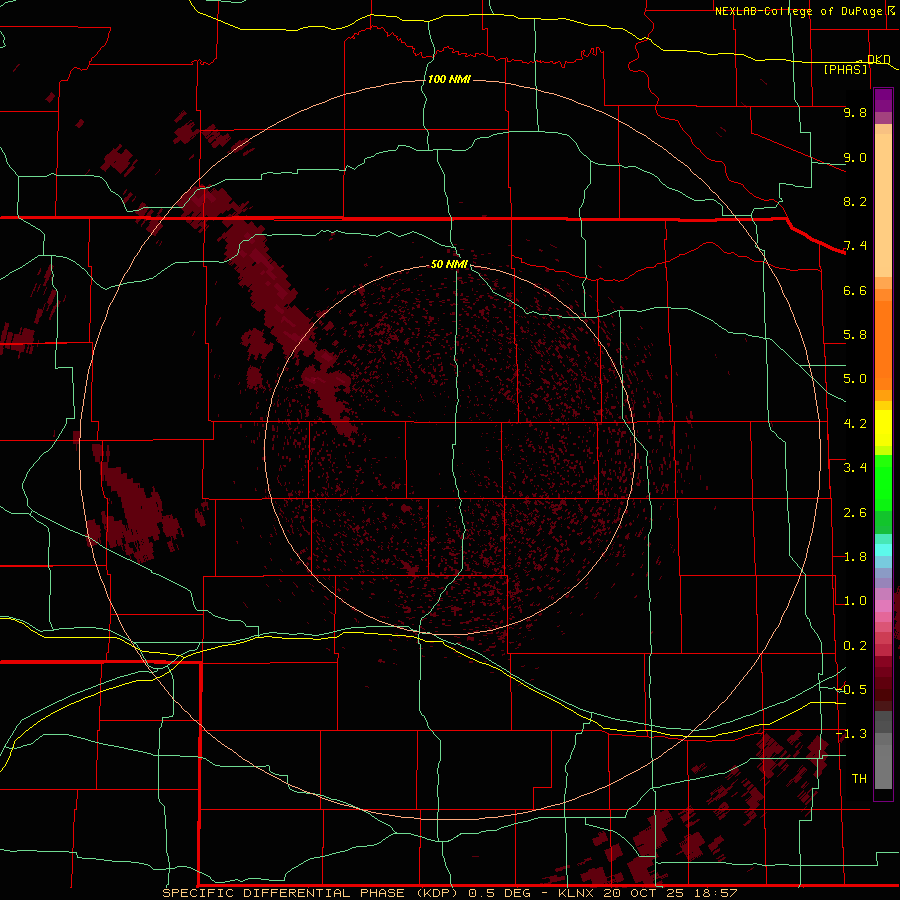The width and height of the screenshot is (900, 900).
Task: Click the 9.8 scale value
Action: click(855, 112)
